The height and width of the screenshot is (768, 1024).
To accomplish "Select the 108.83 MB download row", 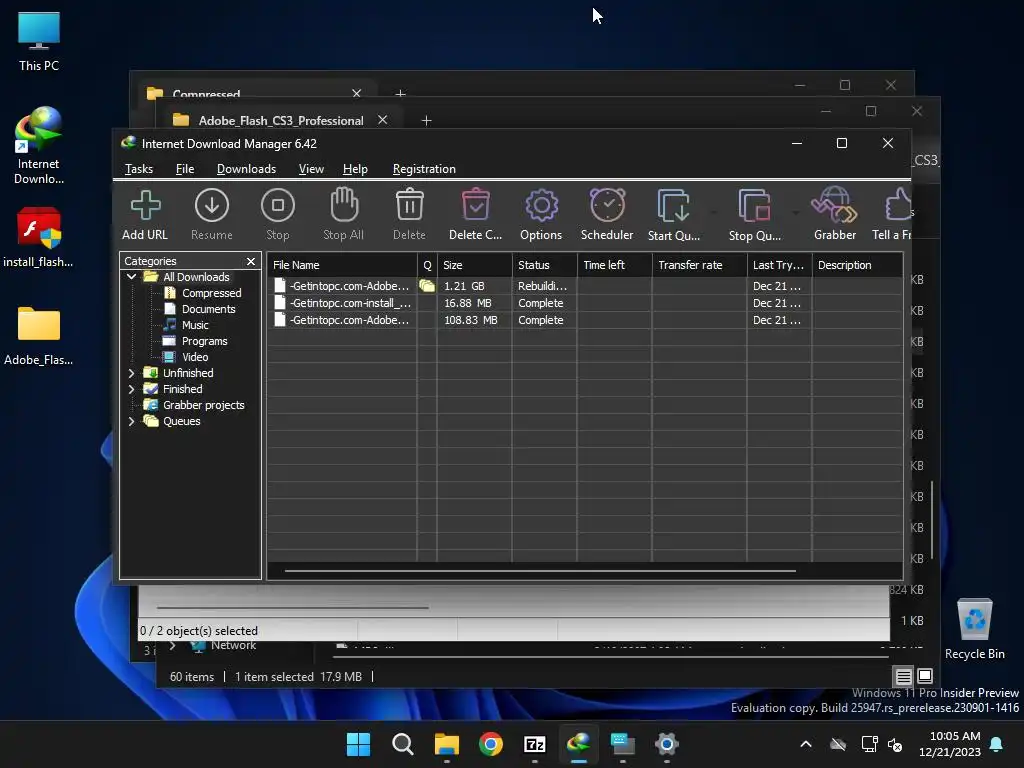I will click(x=584, y=320).
